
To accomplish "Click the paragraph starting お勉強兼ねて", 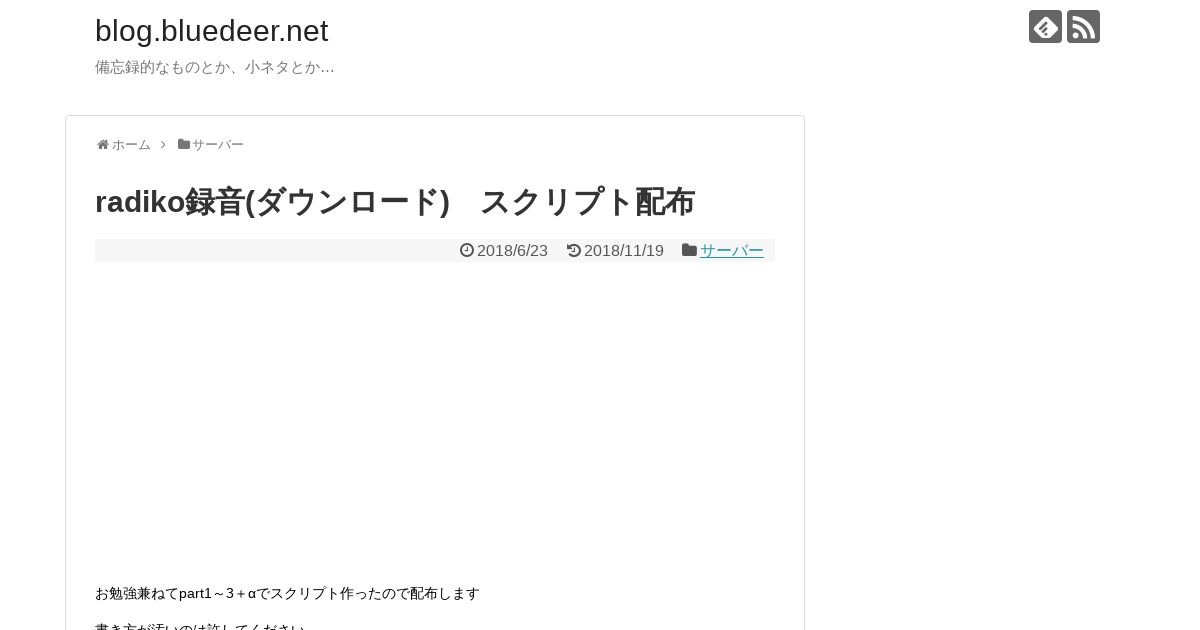I will (x=287, y=594).
